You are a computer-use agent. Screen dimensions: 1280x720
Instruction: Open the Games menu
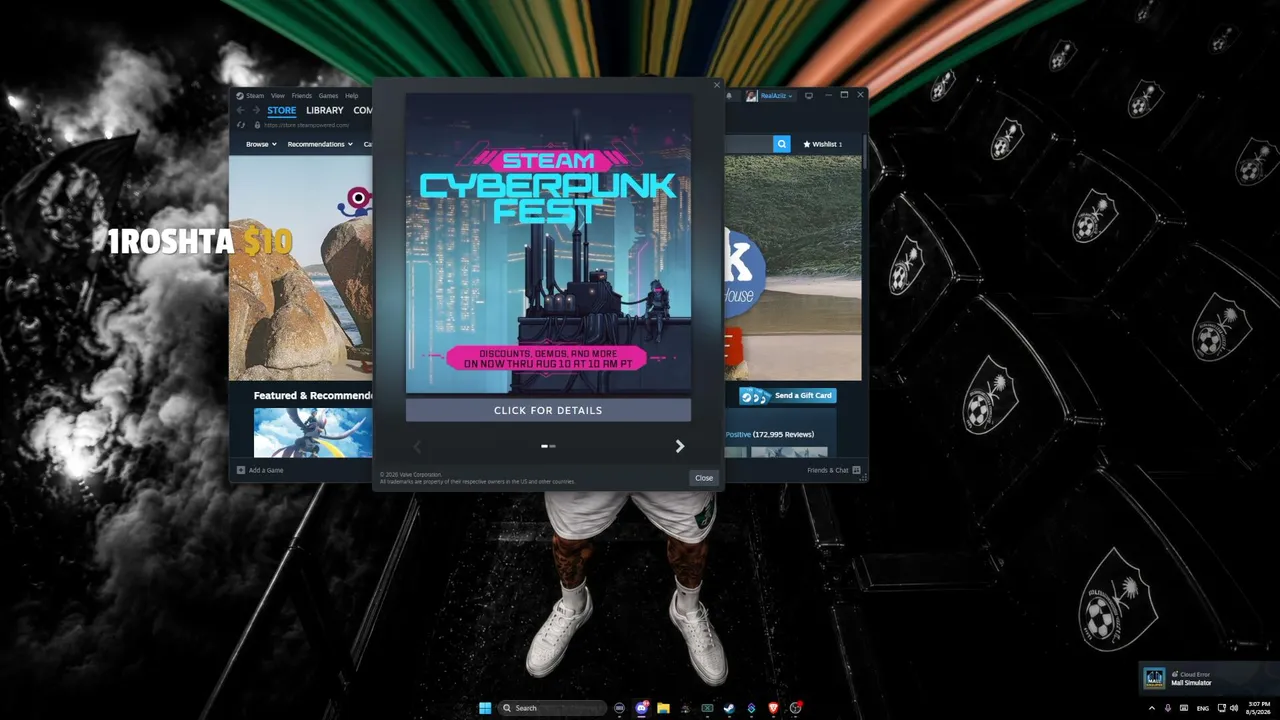pos(328,96)
